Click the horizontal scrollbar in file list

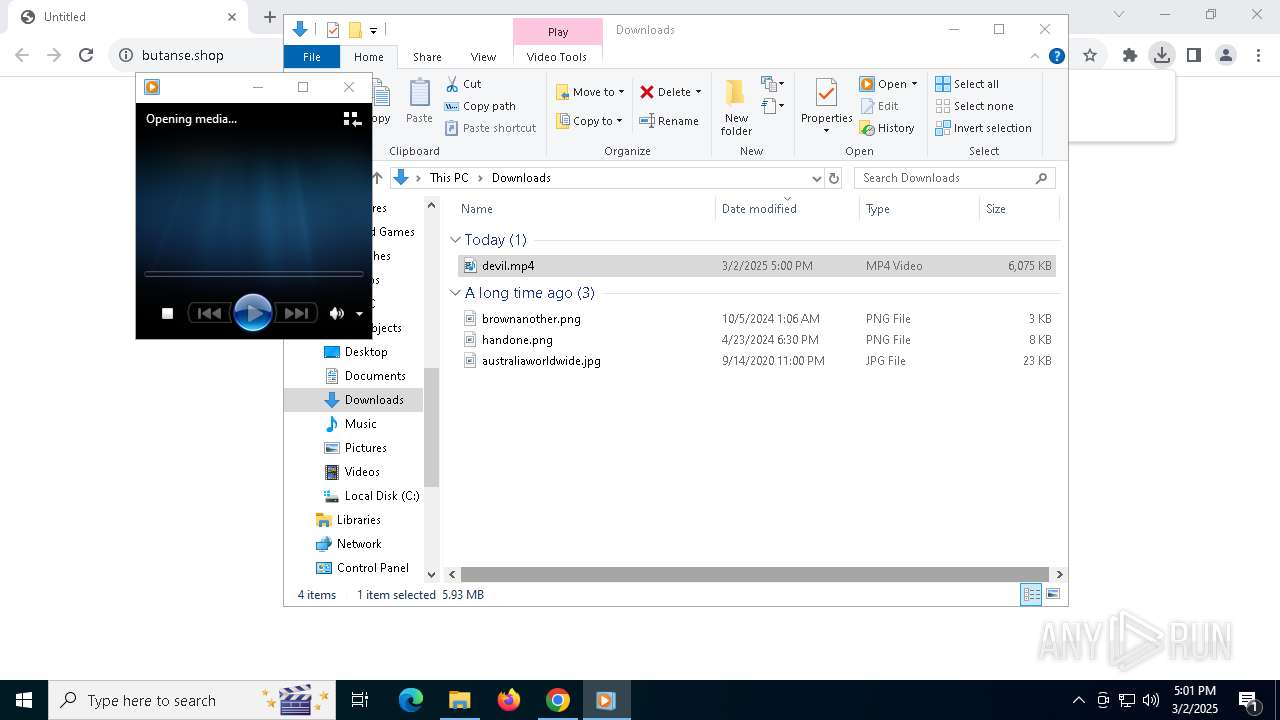(x=756, y=575)
